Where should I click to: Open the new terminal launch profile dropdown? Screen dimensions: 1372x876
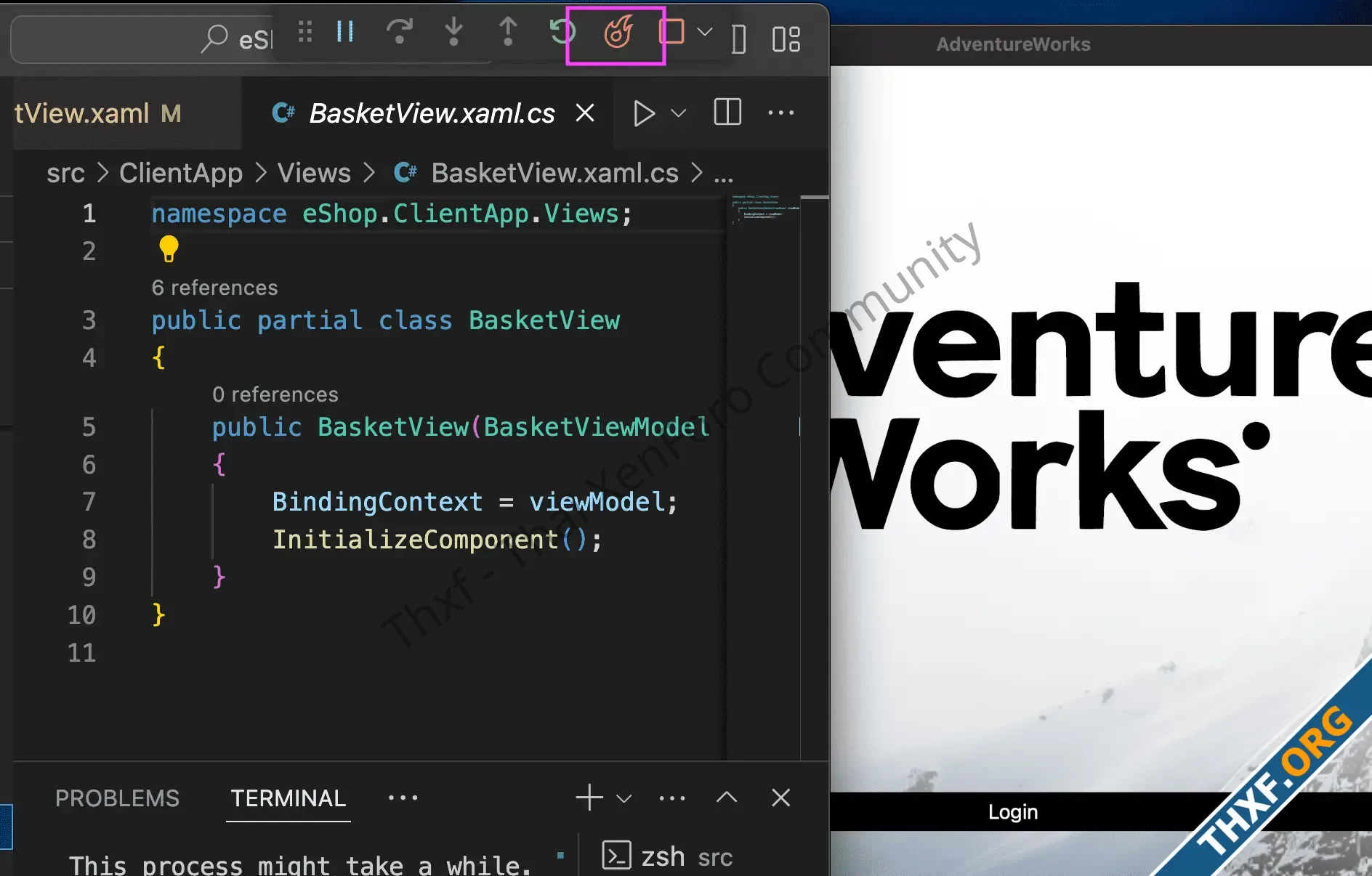tap(624, 798)
